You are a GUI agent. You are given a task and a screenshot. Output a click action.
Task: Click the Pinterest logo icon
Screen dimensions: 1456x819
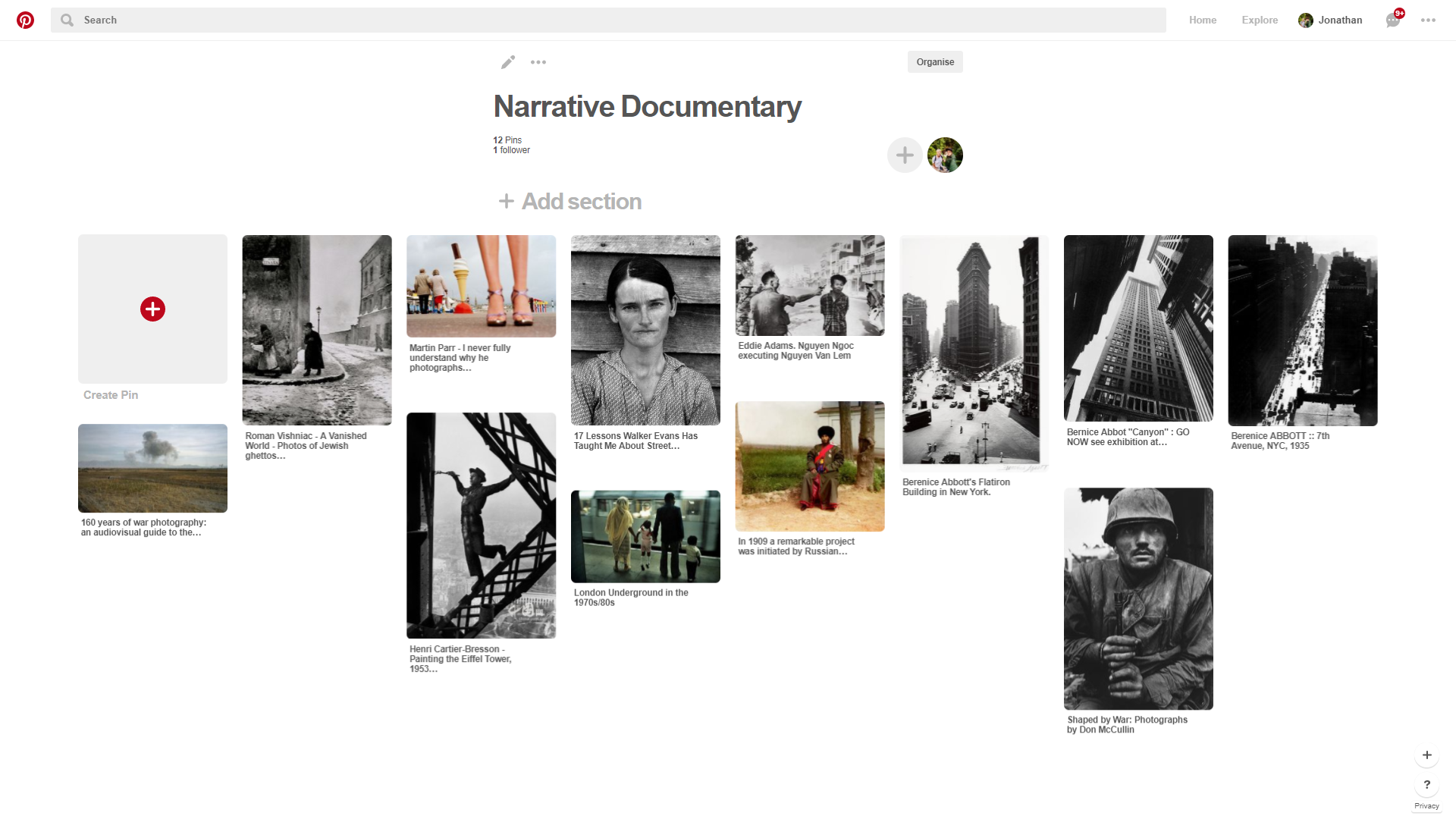(25, 20)
